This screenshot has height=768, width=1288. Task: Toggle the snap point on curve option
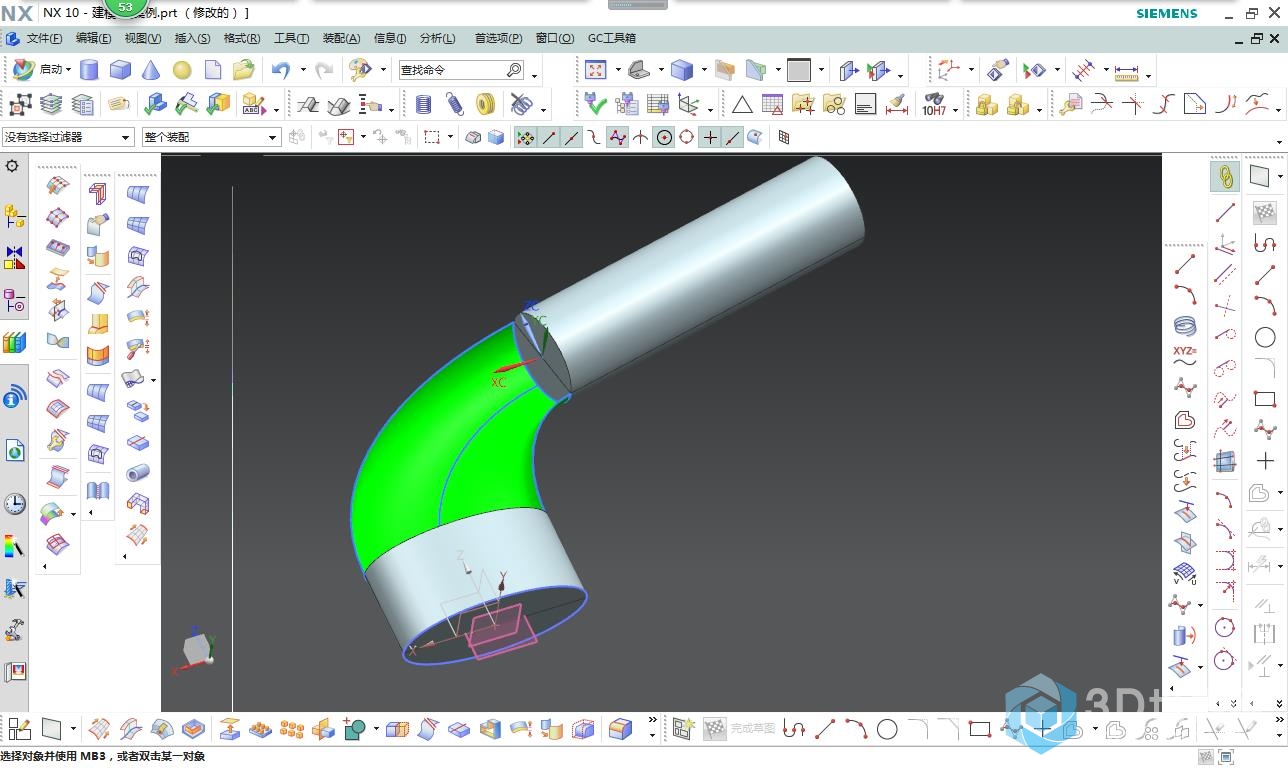point(733,137)
